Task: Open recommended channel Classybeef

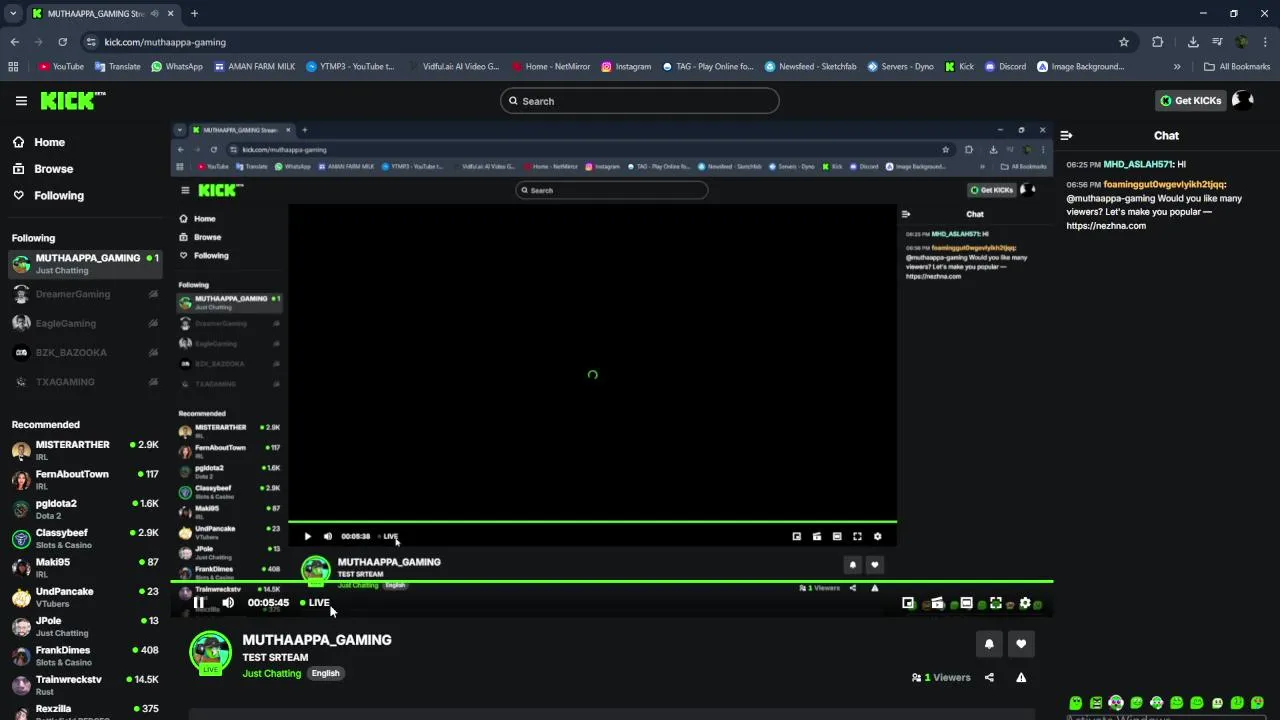Action: coord(85,538)
